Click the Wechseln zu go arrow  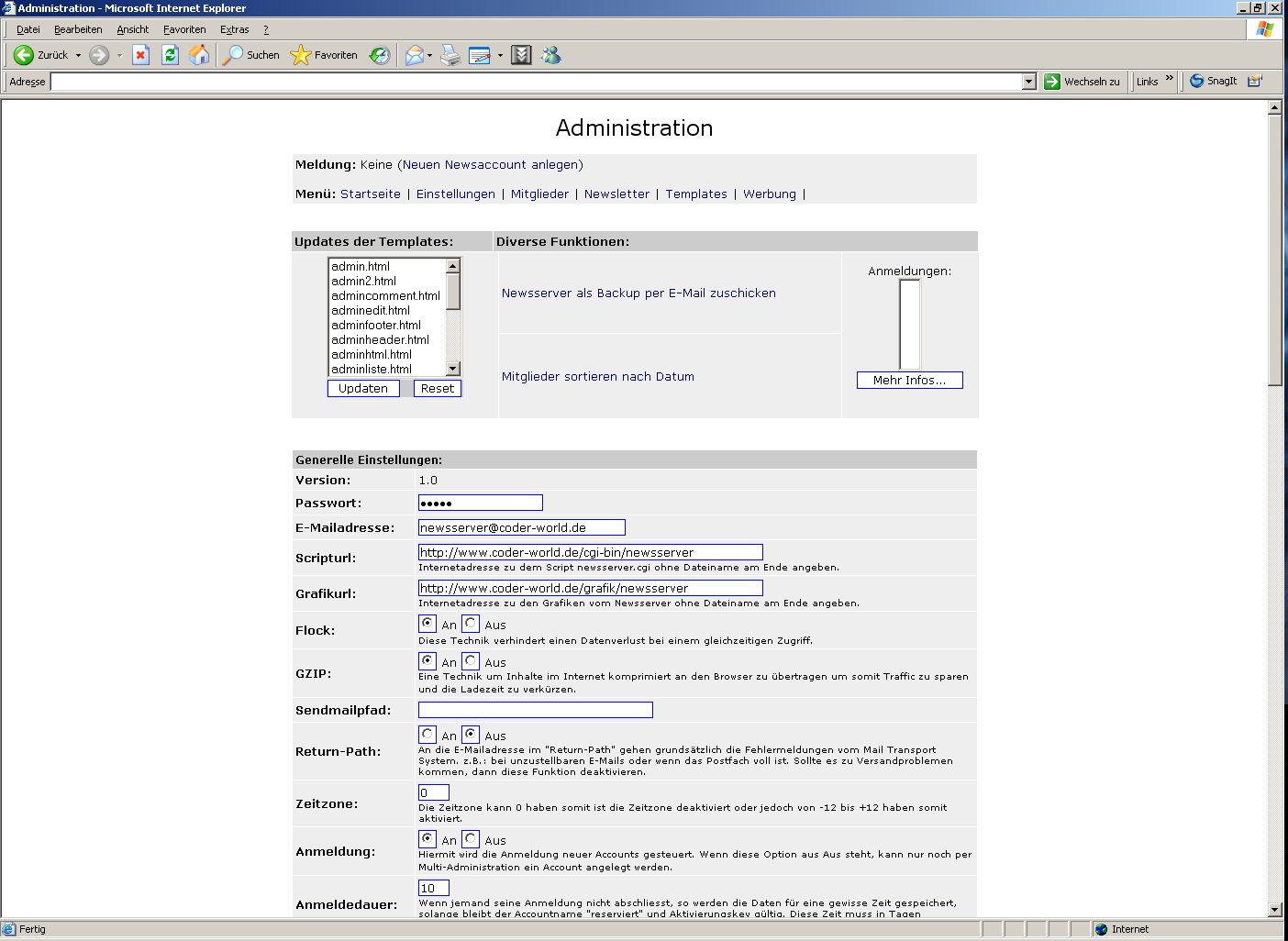(x=1052, y=82)
